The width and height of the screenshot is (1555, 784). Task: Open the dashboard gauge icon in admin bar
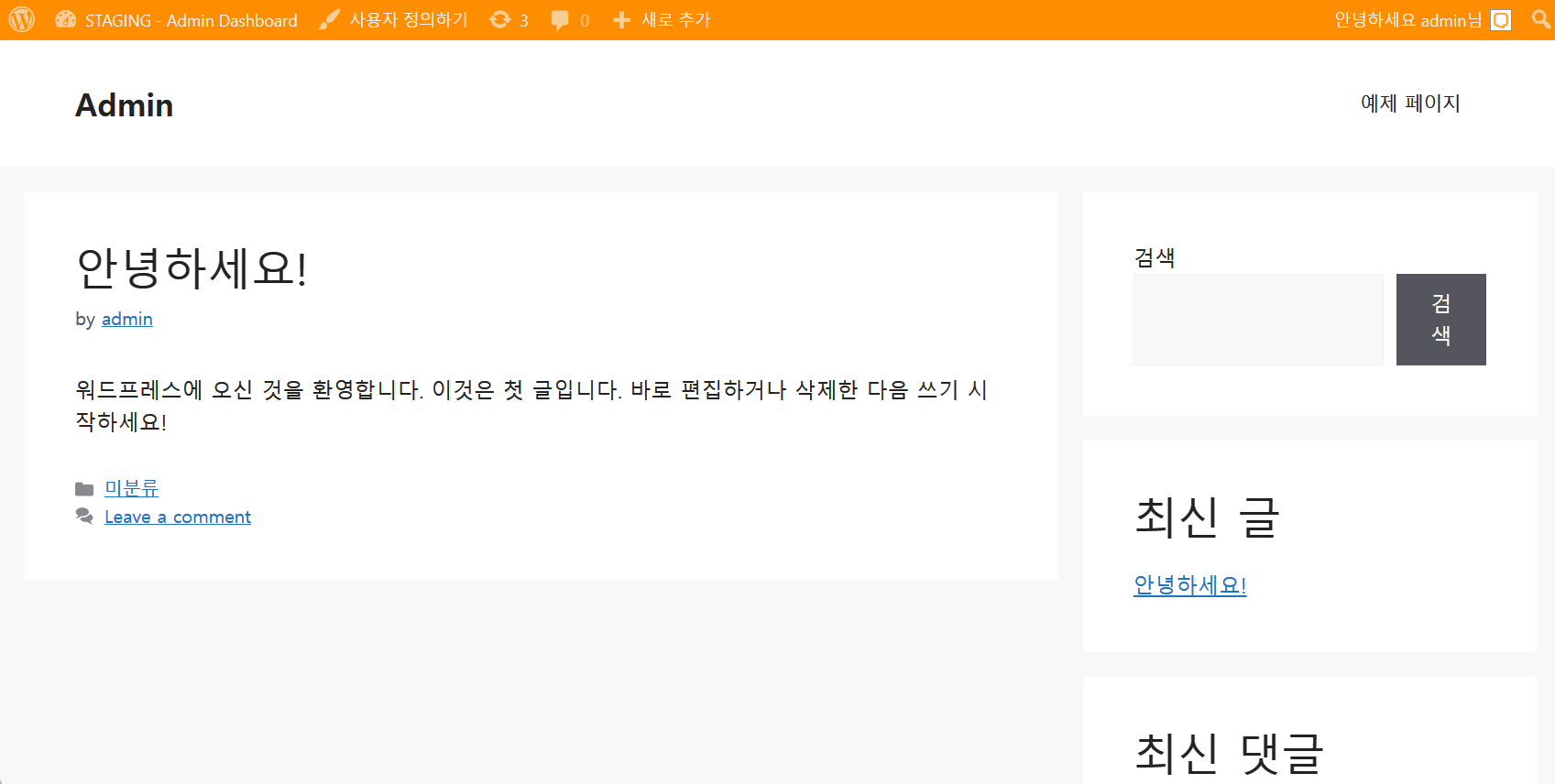(x=65, y=19)
